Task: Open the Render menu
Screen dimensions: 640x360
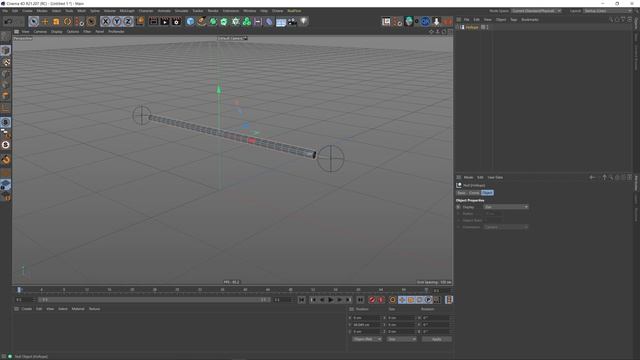Action: click(x=213, y=11)
